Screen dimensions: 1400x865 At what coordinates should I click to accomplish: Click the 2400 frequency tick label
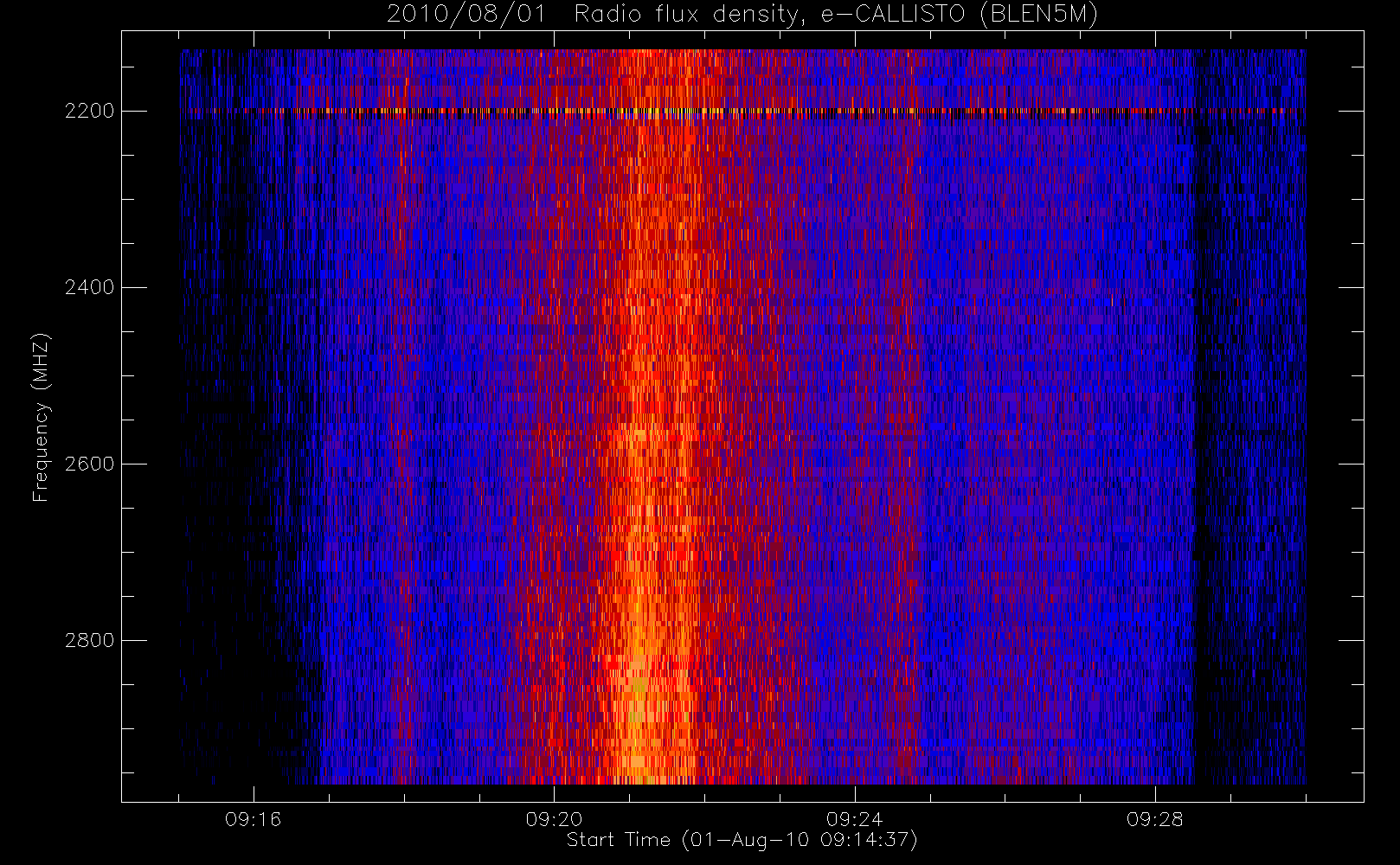[x=89, y=287]
